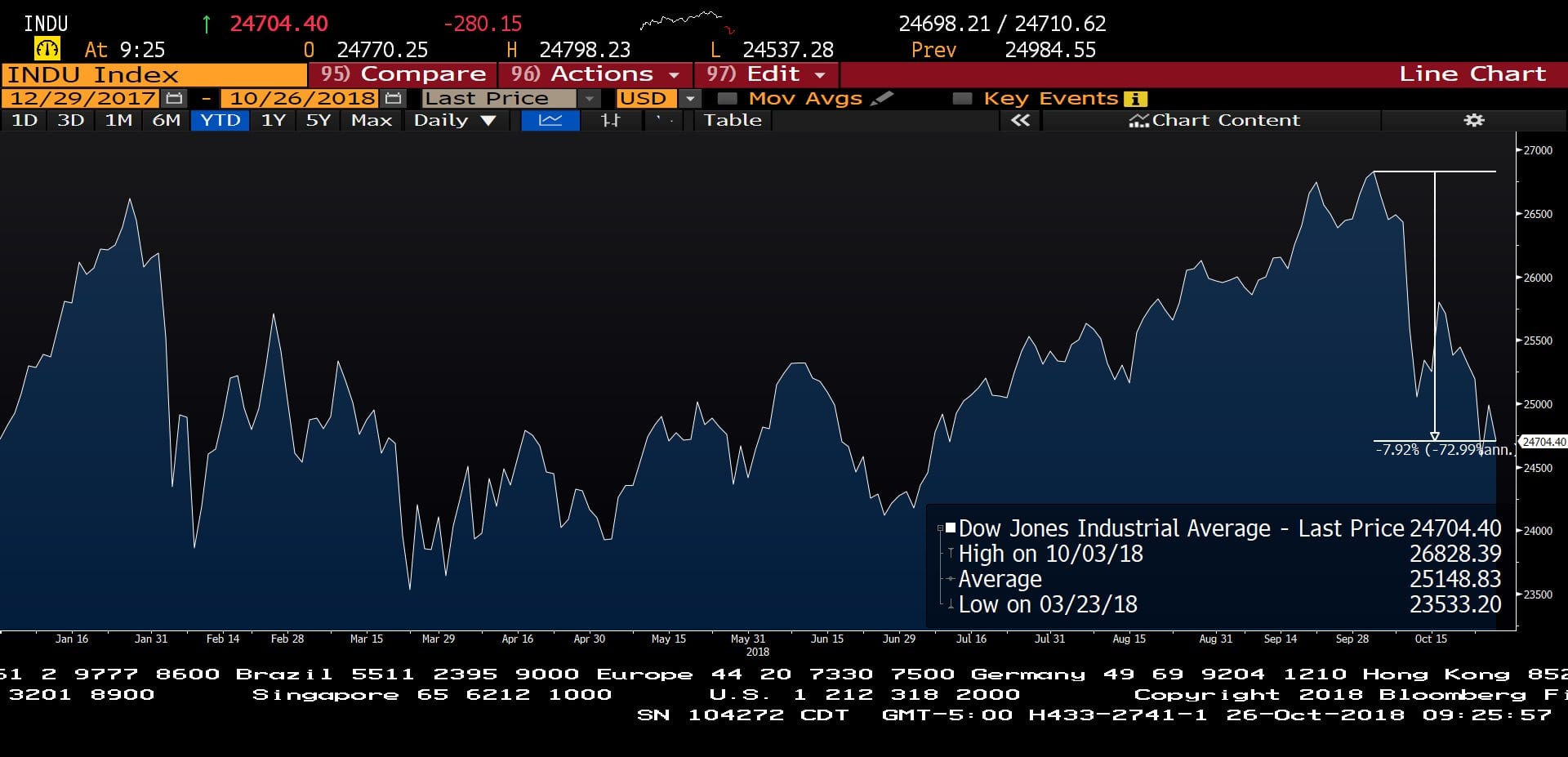The height and width of the screenshot is (757, 1568).
Task: Click the start date field 12/29/2017
Action: click(x=82, y=98)
